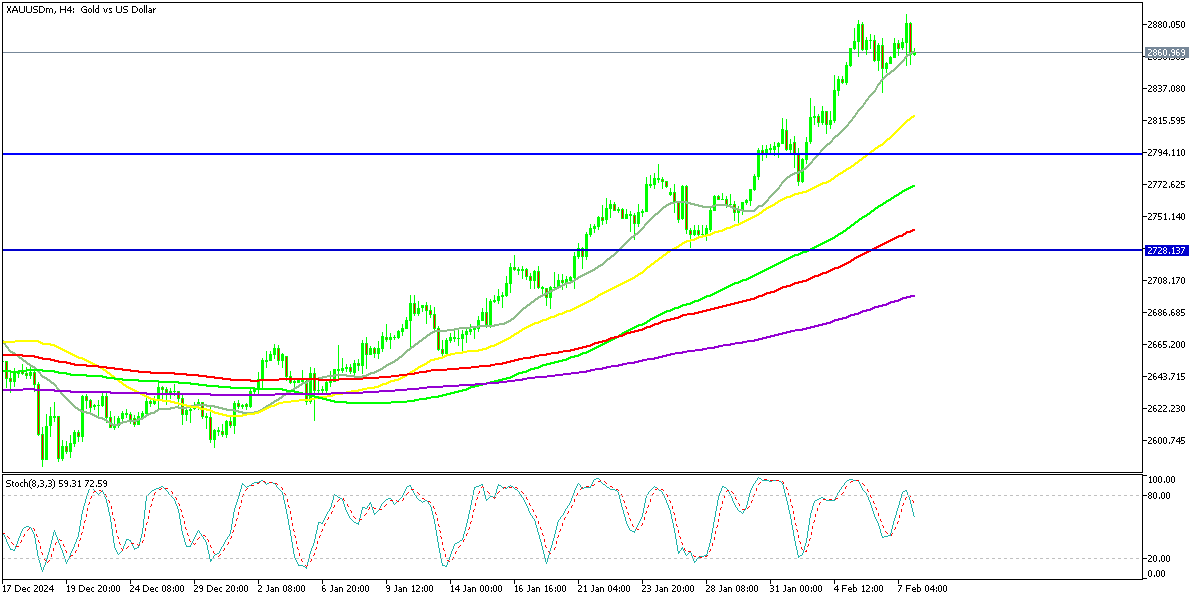Viewport: 1200px width, 600px height.
Task: Click the 0.00 stochastic scale label
Action: tap(1156, 574)
